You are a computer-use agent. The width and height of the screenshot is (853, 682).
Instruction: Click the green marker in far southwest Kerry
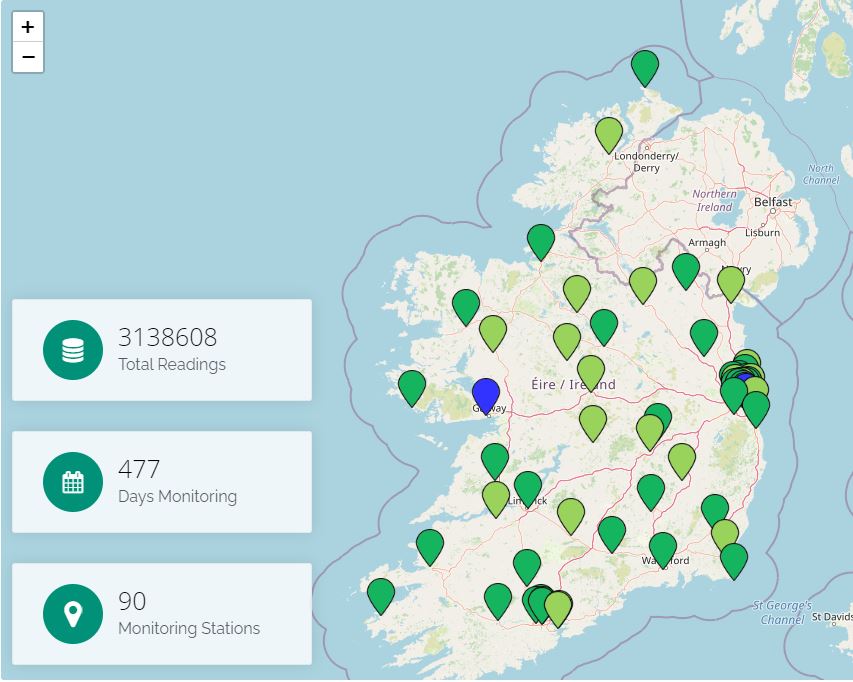coord(381,594)
